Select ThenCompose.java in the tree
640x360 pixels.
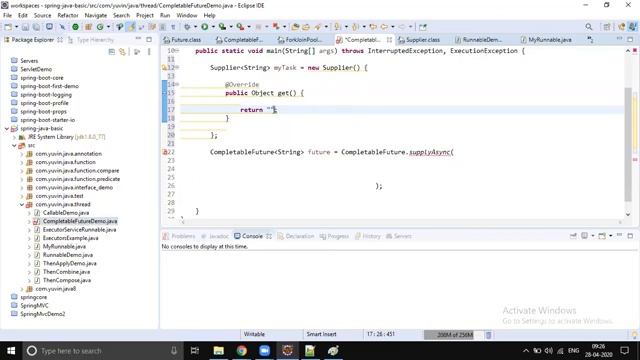[x=67, y=280]
